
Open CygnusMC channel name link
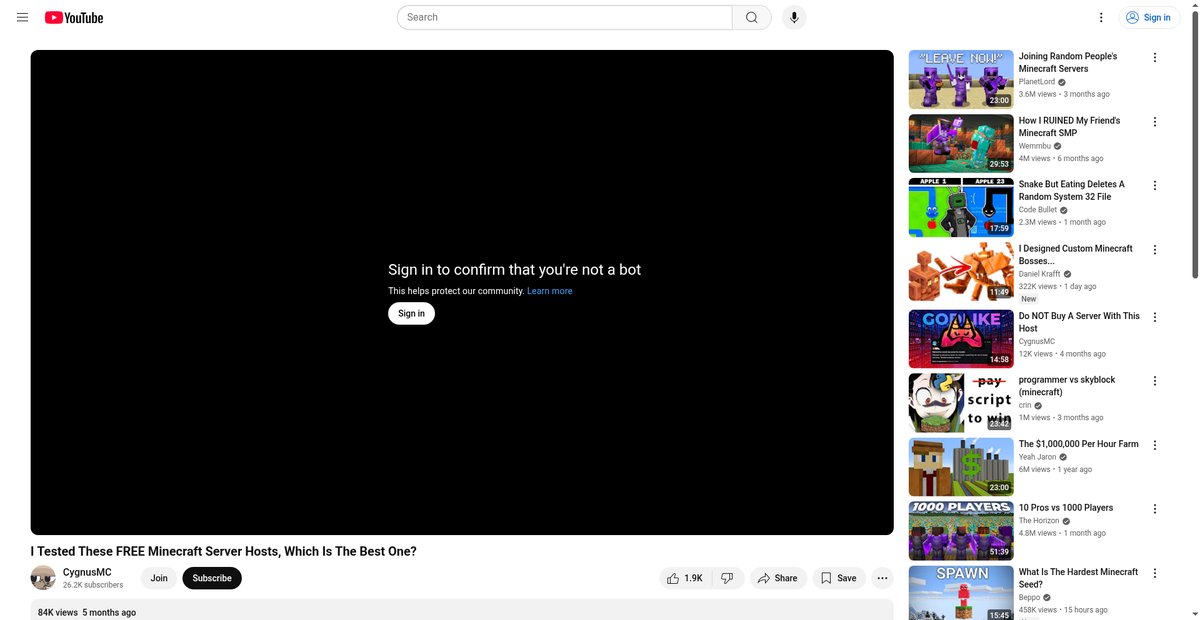pyautogui.click(x=87, y=572)
